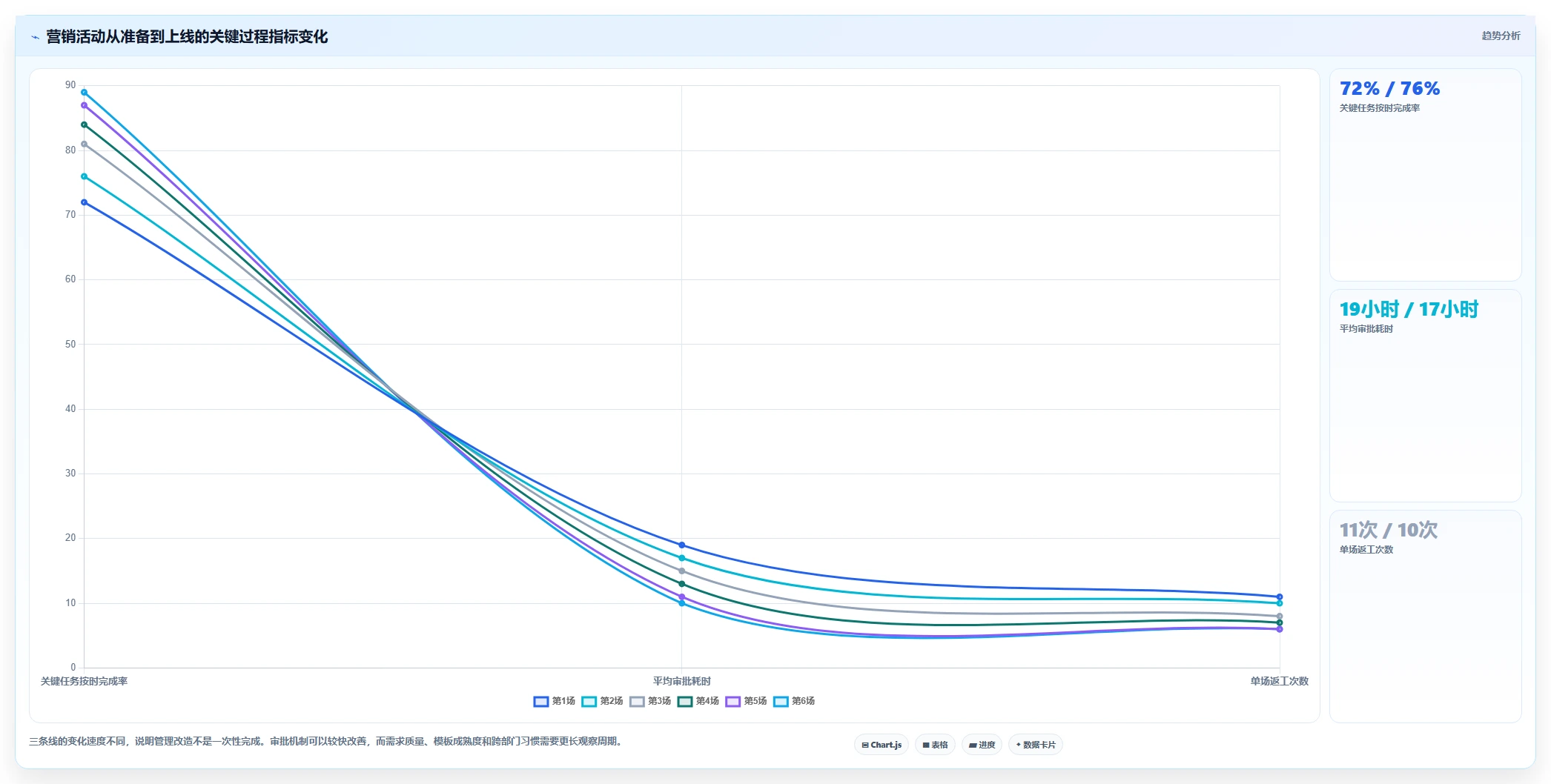Click the 第2场 data point at 76

point(84,176)
